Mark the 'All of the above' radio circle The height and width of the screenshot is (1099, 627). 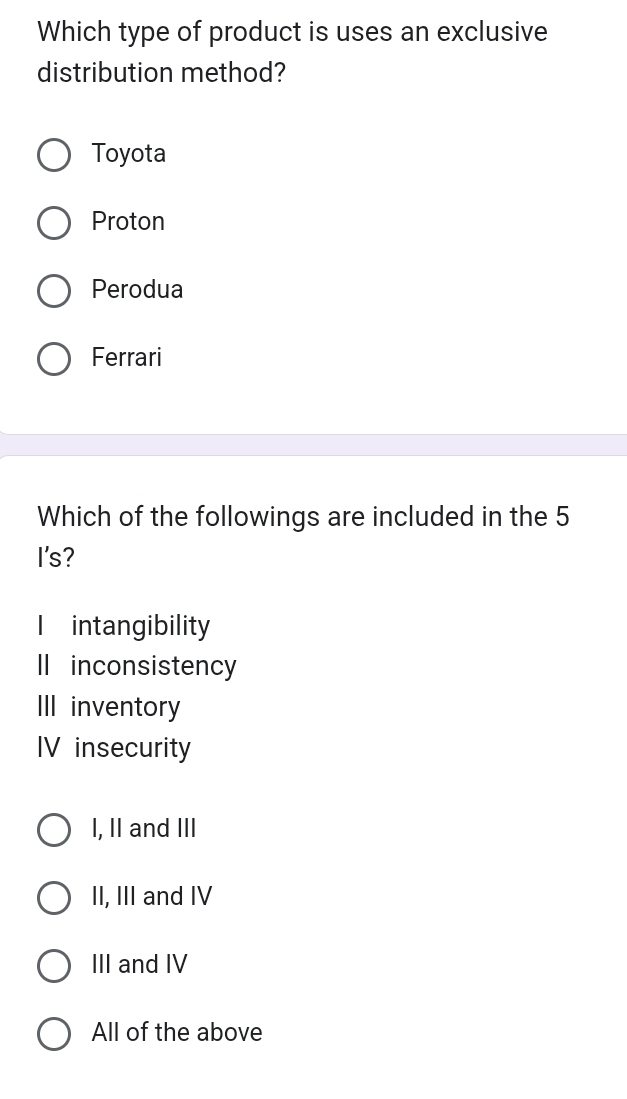(x=54, y=1034)
